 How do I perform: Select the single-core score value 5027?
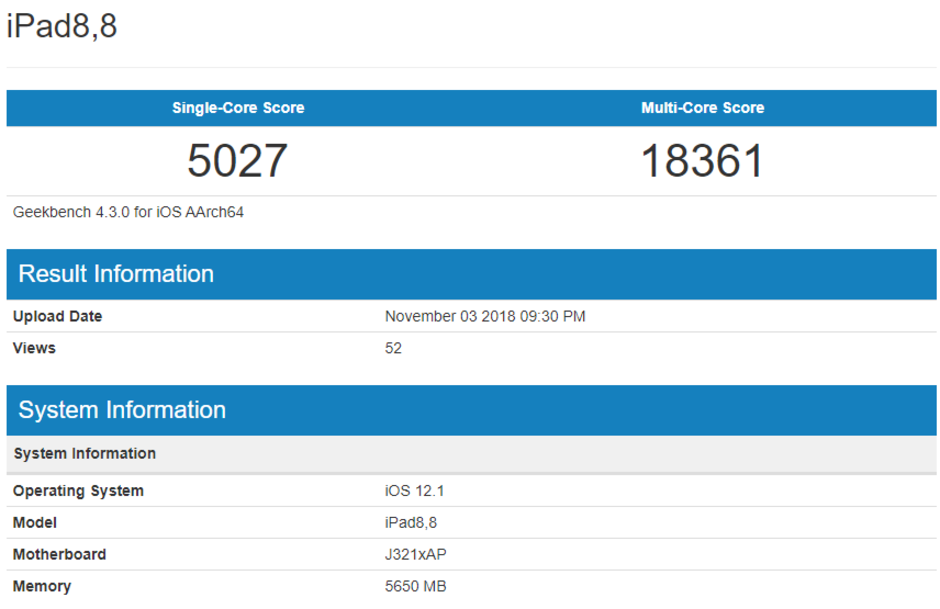coord(238,161)
